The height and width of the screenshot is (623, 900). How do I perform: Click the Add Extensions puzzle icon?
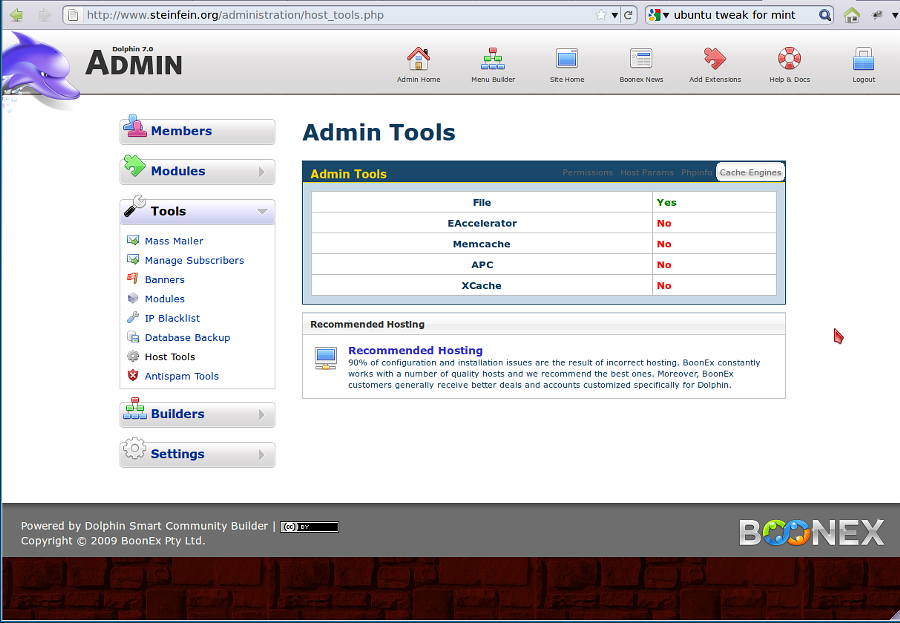tap(715, 58)
